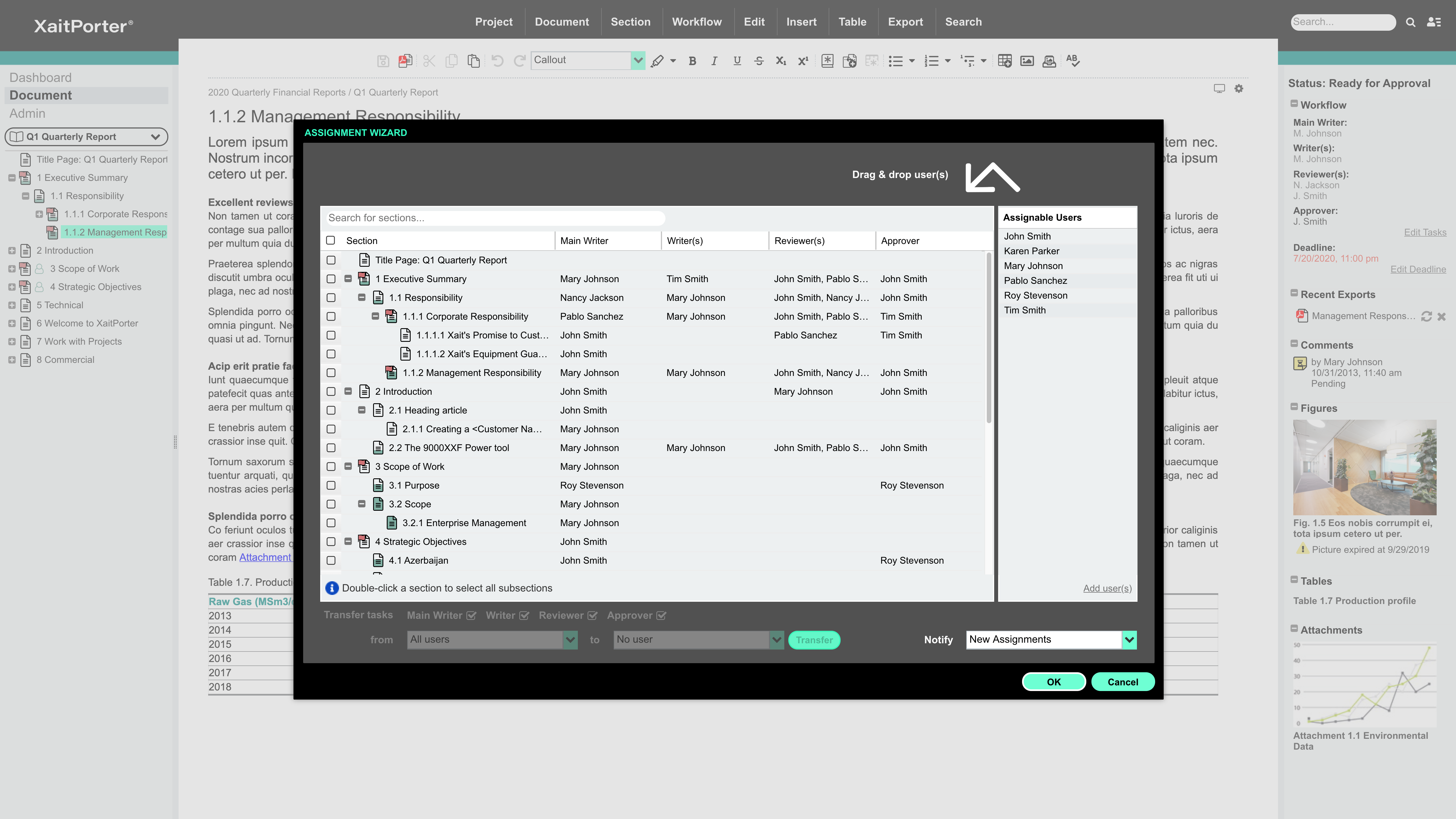Click the refresh icon beside Management Respons export
Image resolution: width=1456 pixels, height=819 pixels.
tap(1426, 316)
